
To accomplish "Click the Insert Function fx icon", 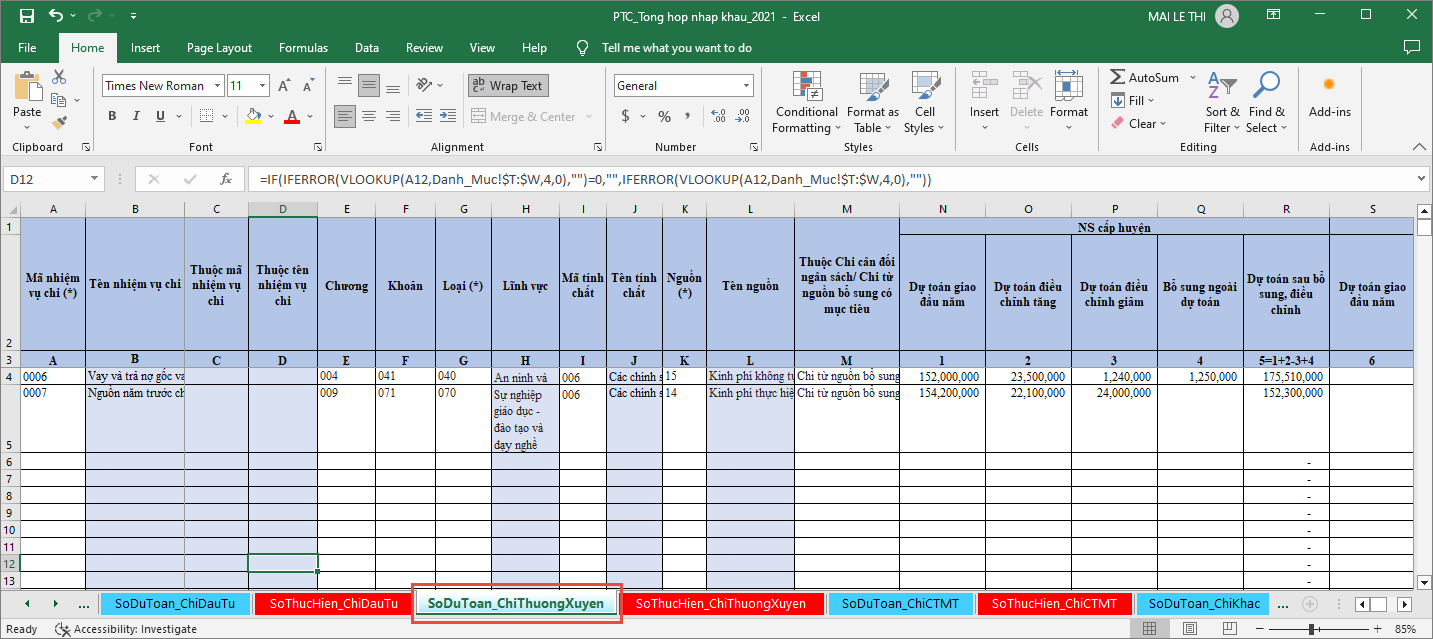I will (226, 180).
